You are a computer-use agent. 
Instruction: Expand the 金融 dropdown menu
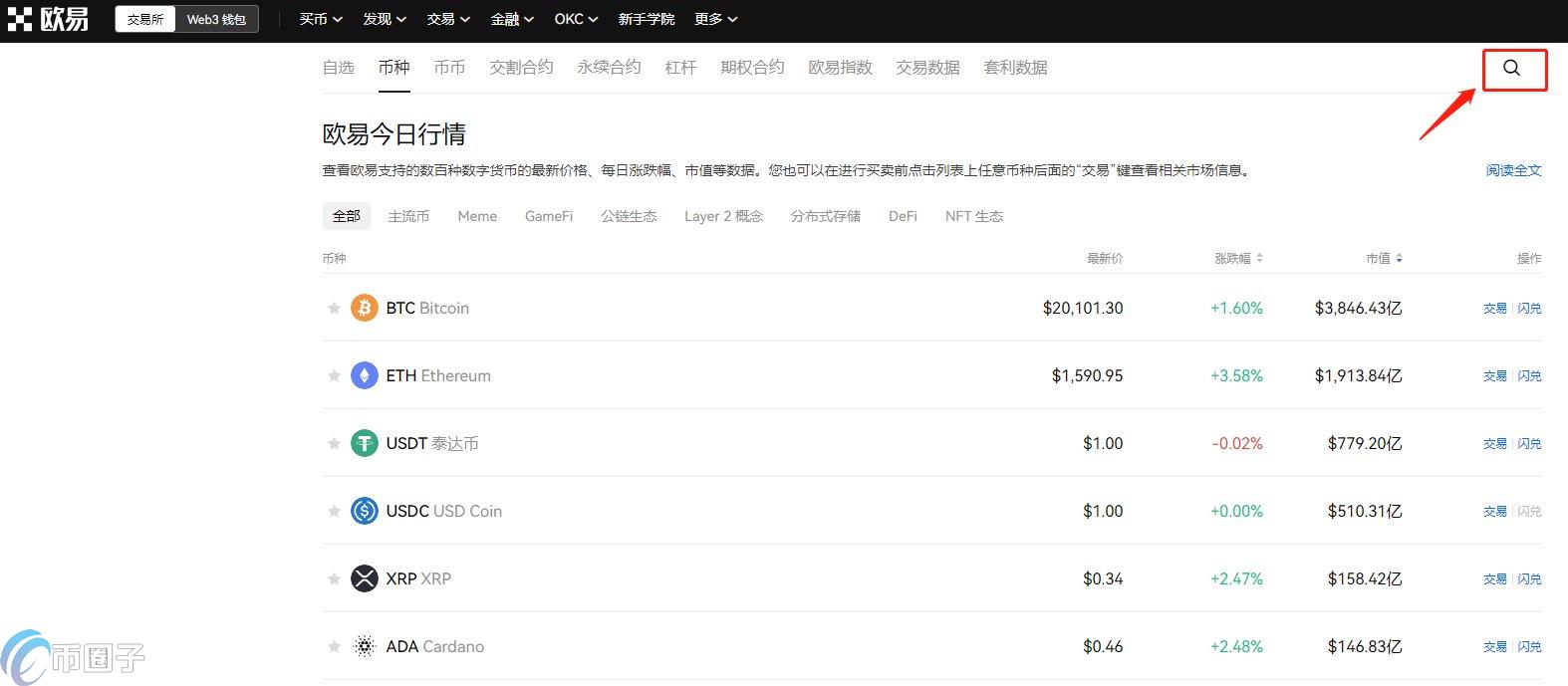512,19
